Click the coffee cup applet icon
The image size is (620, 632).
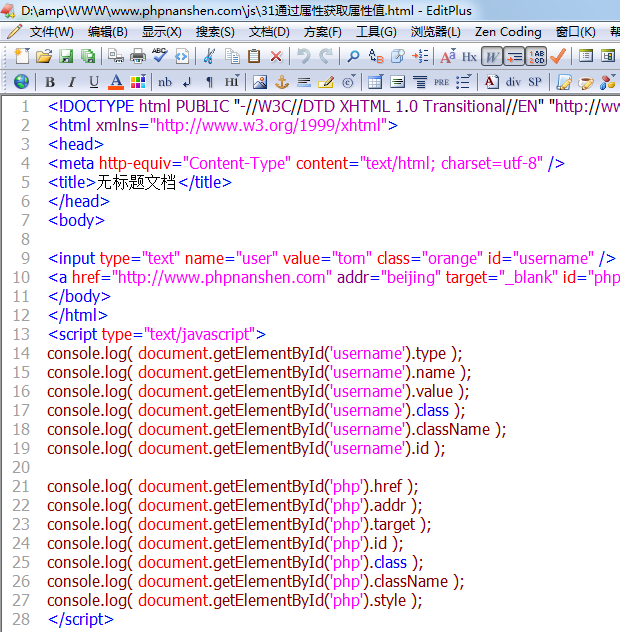[586, 83]
